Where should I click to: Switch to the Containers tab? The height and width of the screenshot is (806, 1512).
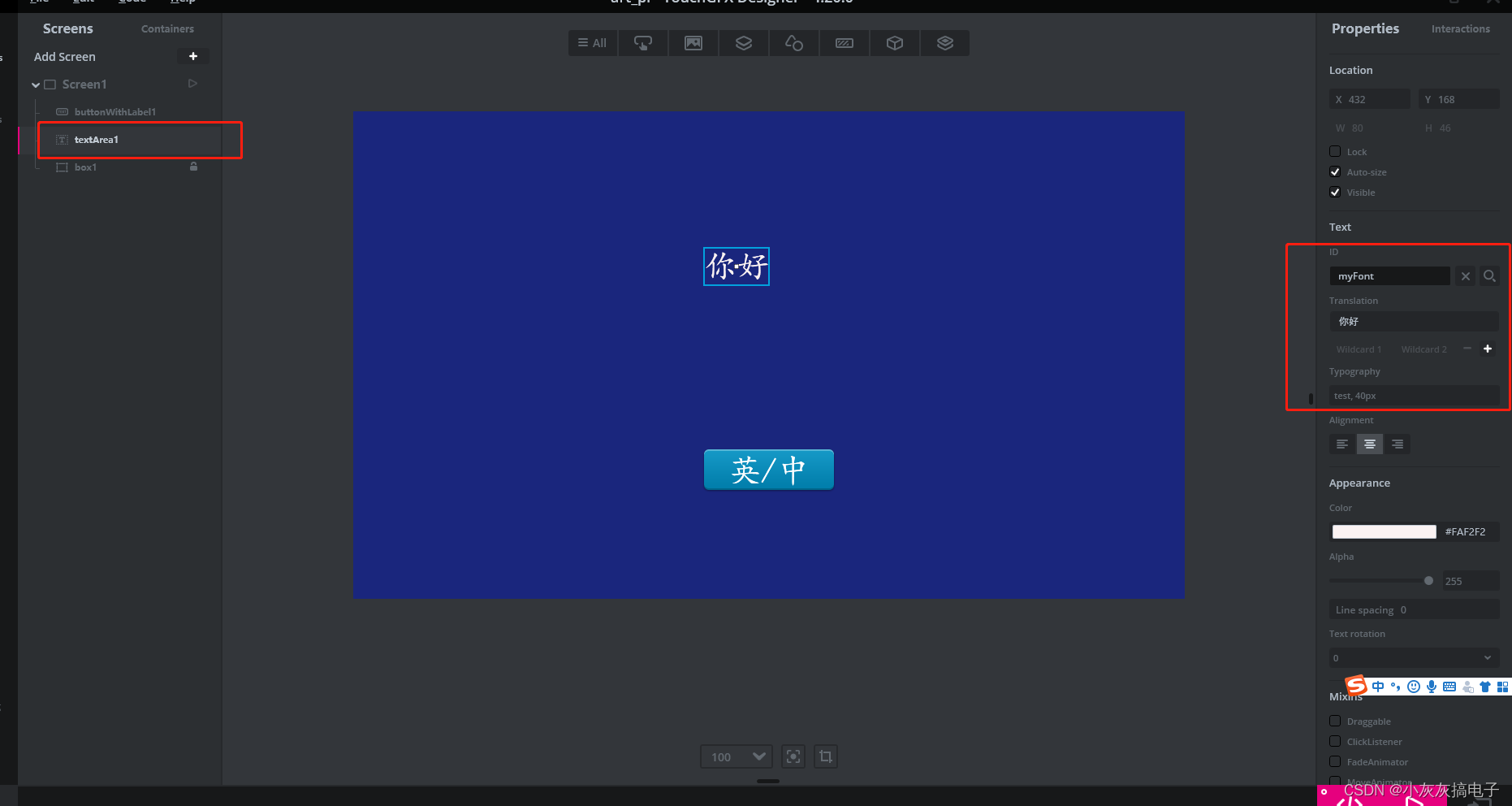click(167, 28)
